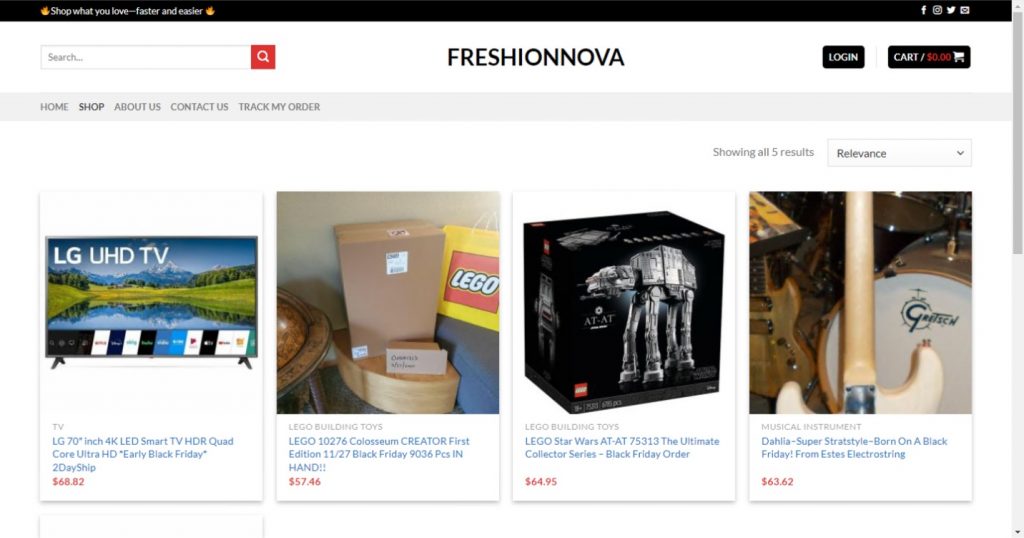
Task: View the LG UHD TV product image
Action: pyautogui.click(x=152, y=302)
